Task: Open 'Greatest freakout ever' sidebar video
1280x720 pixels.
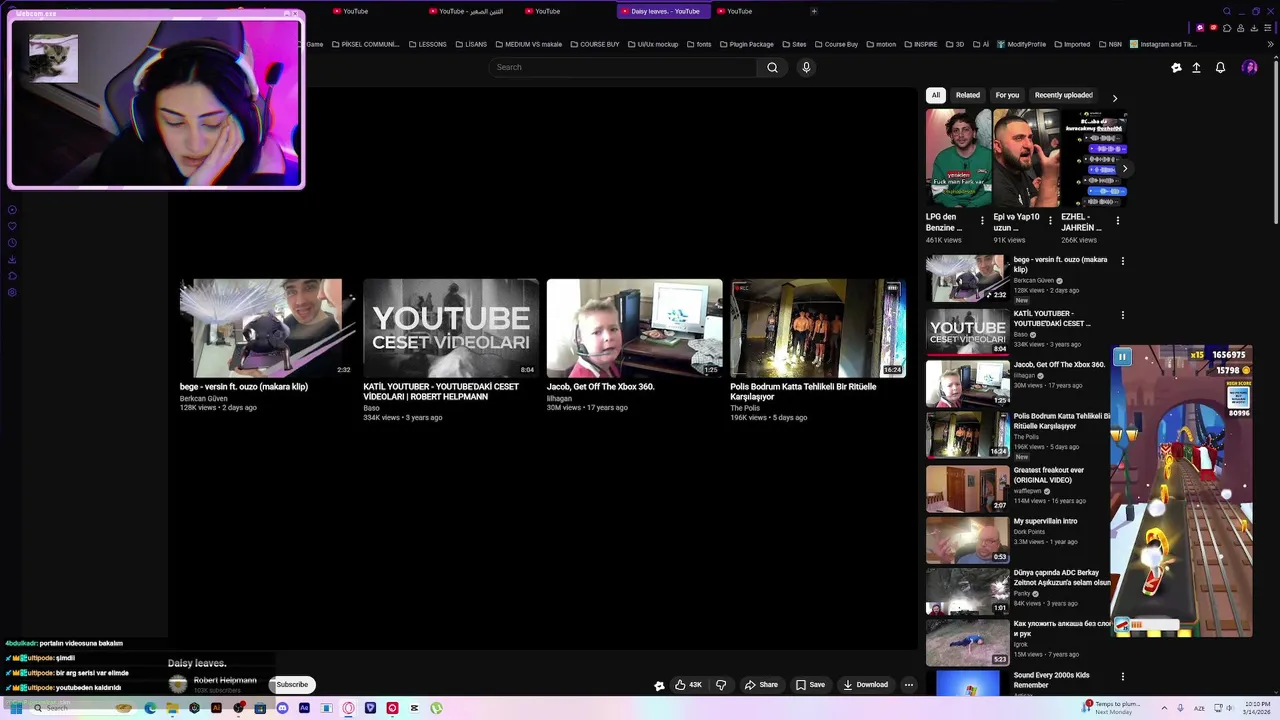Action: point(967,488)
